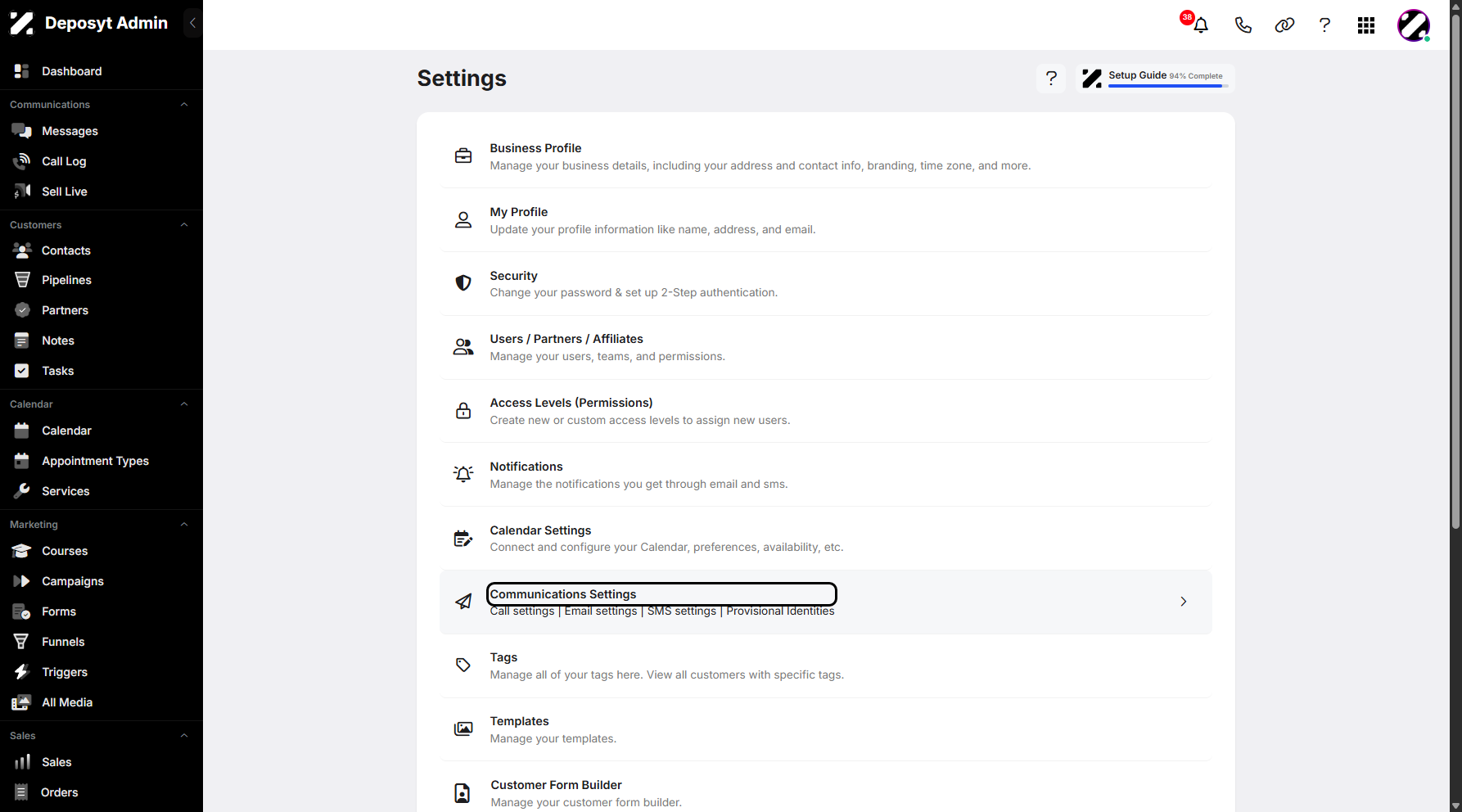Open the user avatar menu
The width and height of the screenshot is (1462, 812).
[x=1413, y=25]
